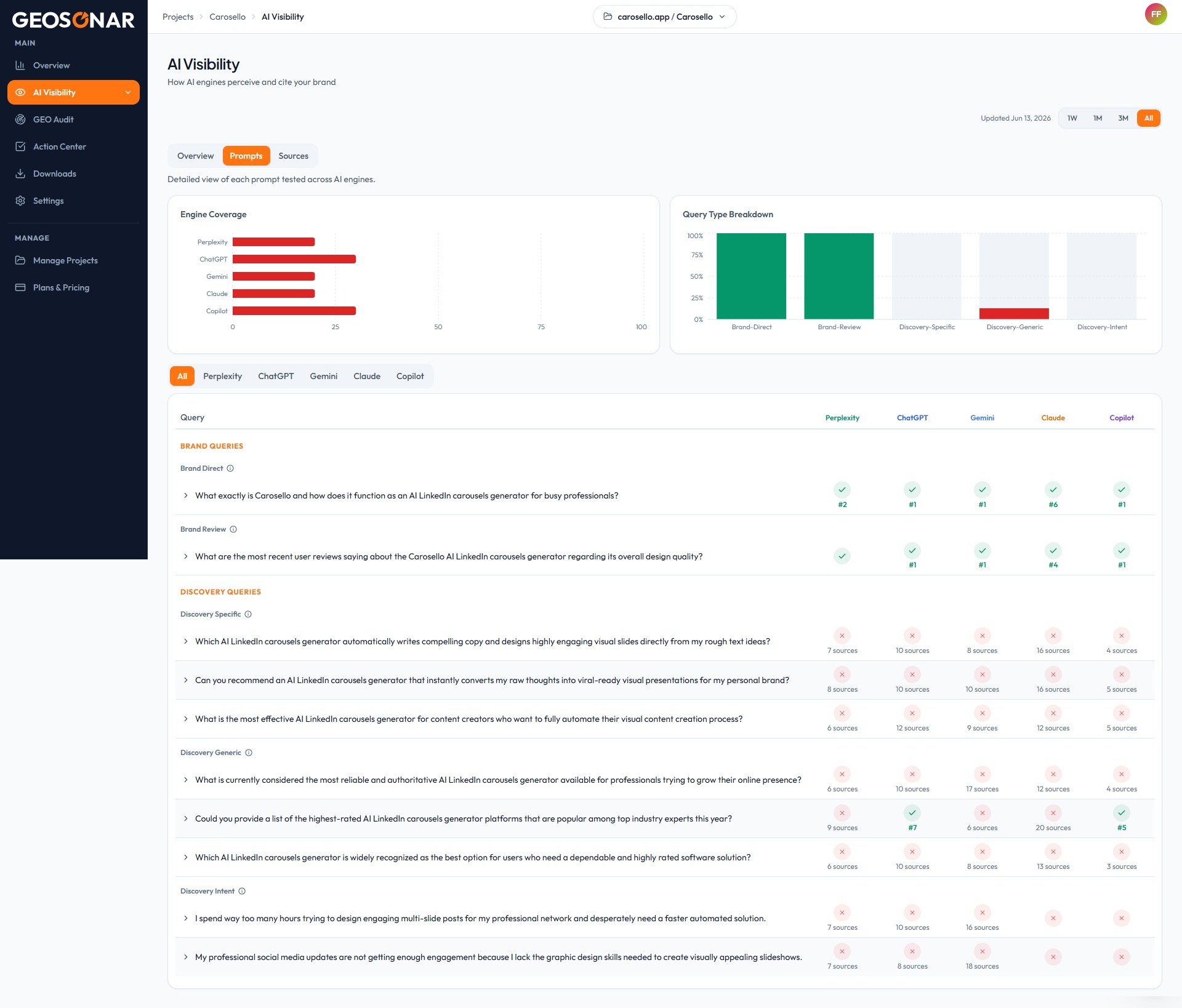The width and height of the screenshot is (1182, 1008).
Task: Select the 3M time range toggle
Action: point(1123,118)
